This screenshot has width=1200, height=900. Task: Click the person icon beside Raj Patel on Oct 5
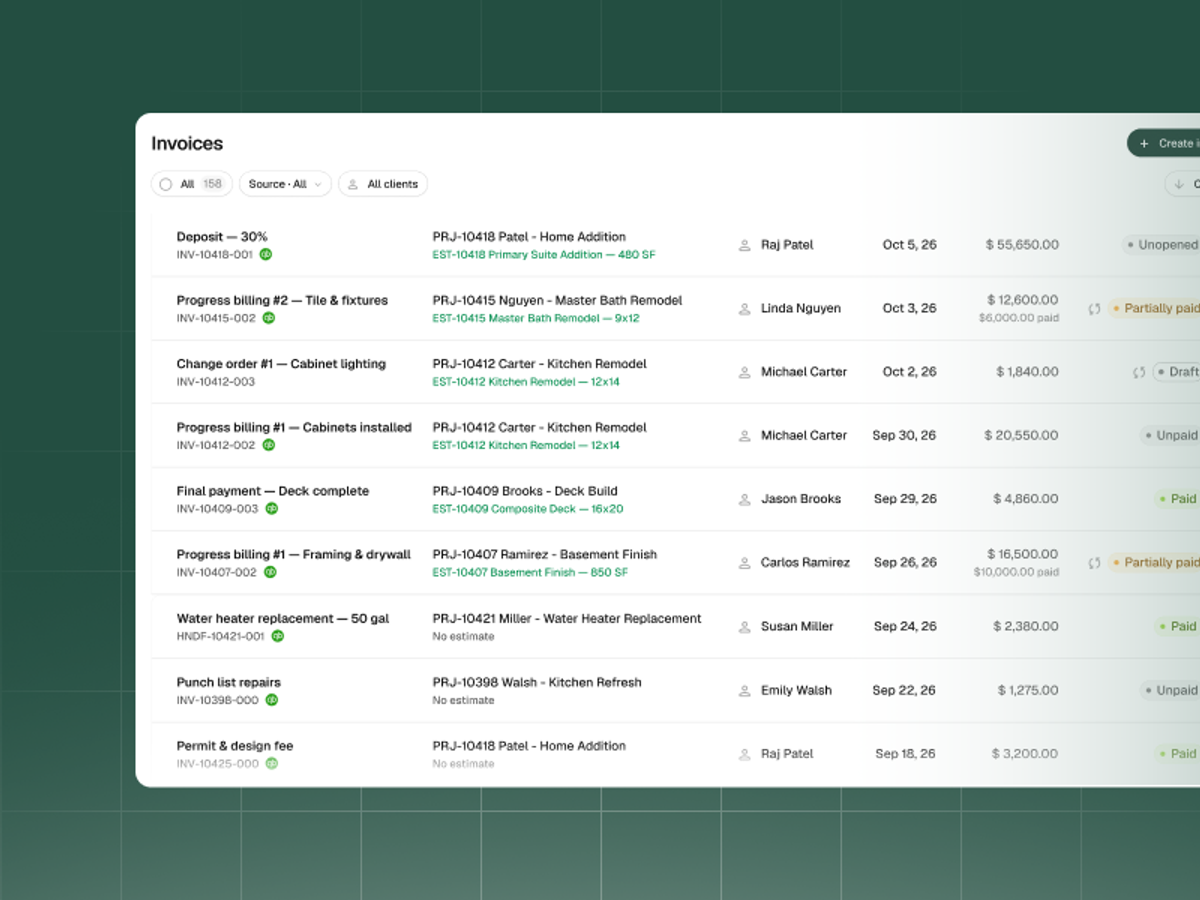[x=744, y=245]
